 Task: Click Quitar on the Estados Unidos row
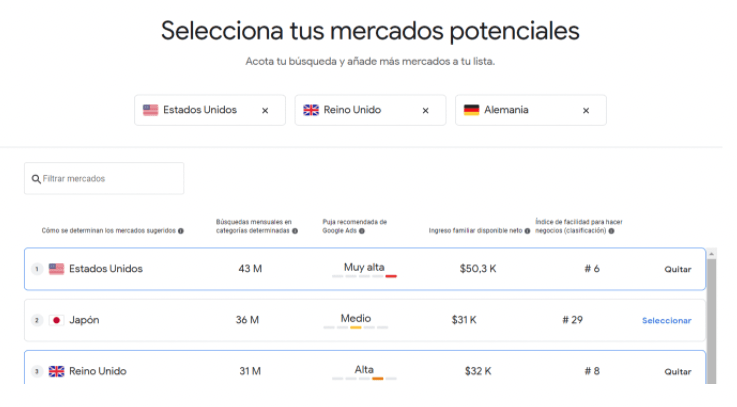(678, 269)
